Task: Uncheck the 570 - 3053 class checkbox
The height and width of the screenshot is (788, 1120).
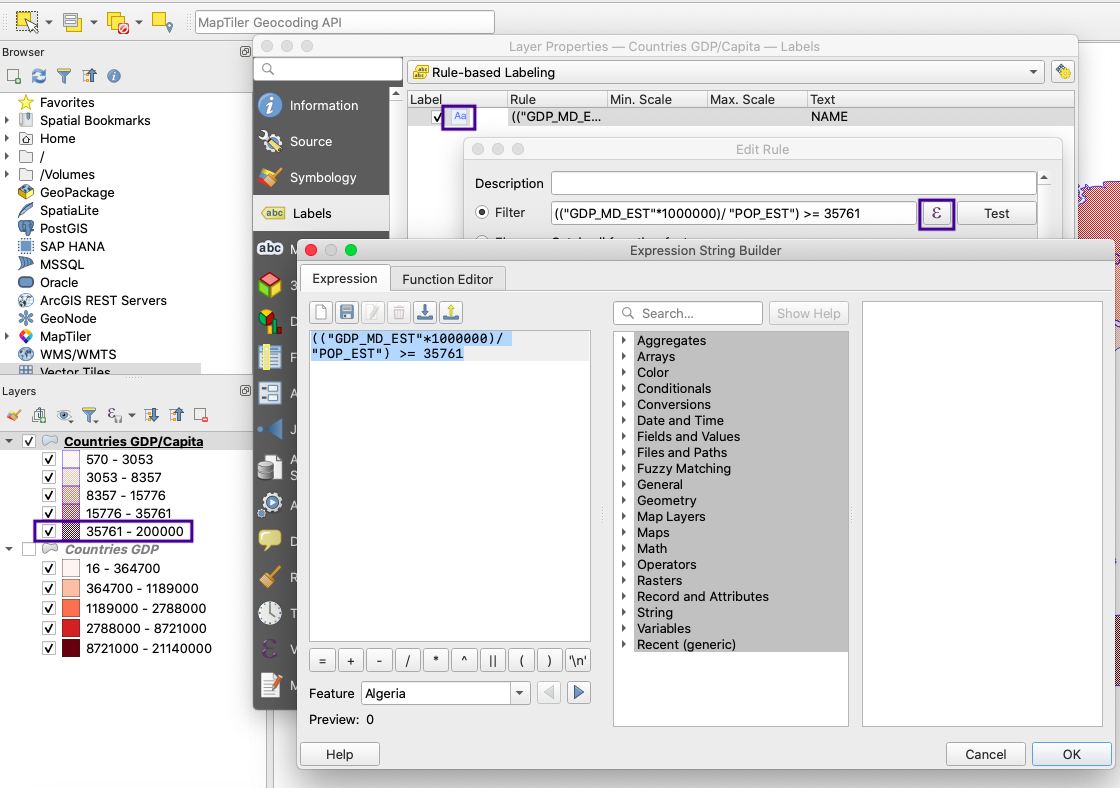Action: click(x=49, y=459)
